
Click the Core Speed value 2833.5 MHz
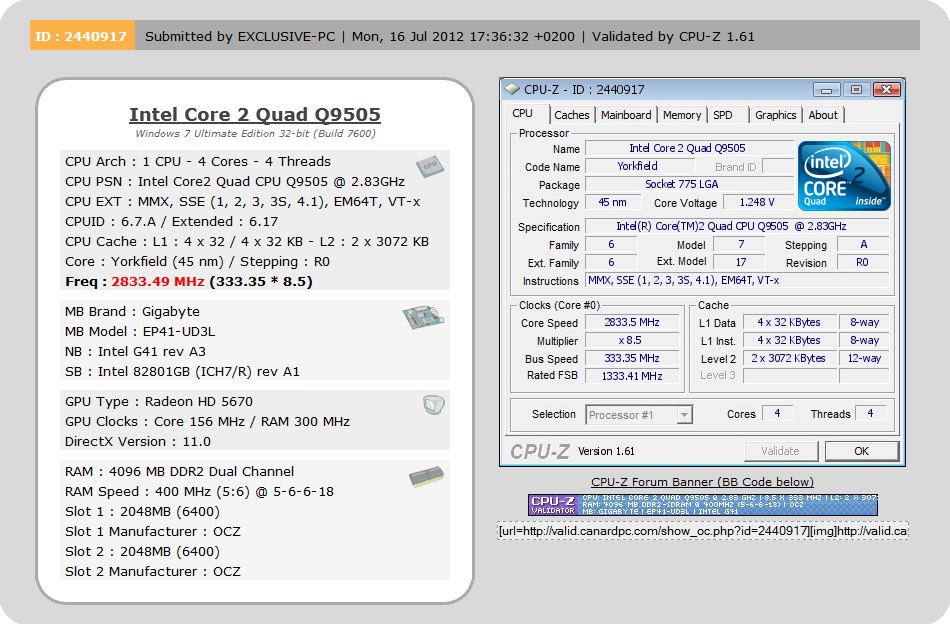click(x=632, y=322)
